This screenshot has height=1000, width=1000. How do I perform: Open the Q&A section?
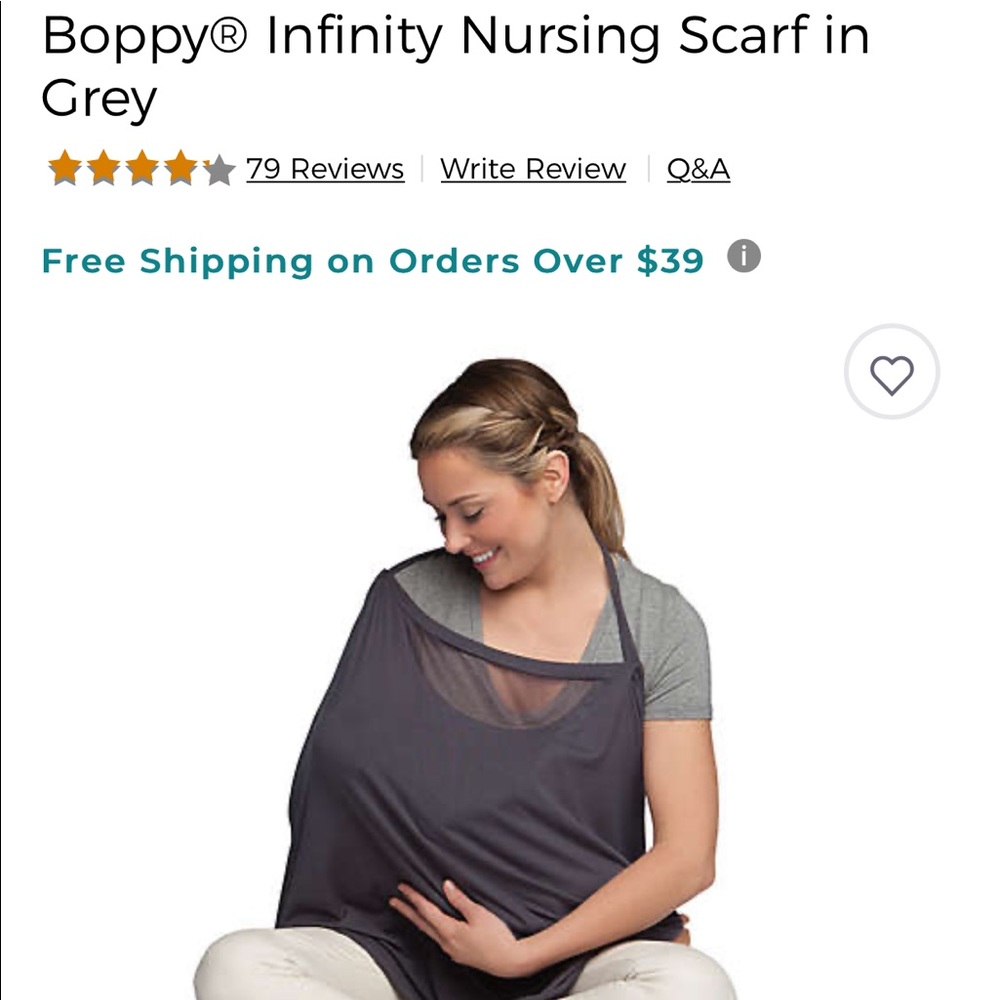pyautogui.click(x=698, y=168)
